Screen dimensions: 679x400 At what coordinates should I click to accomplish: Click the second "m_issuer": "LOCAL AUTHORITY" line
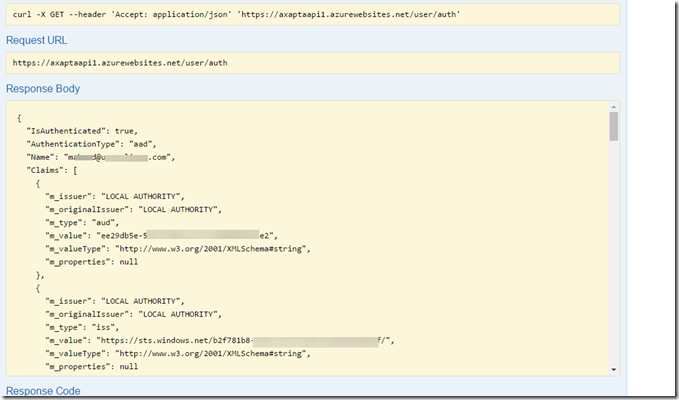[x=115, y=301]
